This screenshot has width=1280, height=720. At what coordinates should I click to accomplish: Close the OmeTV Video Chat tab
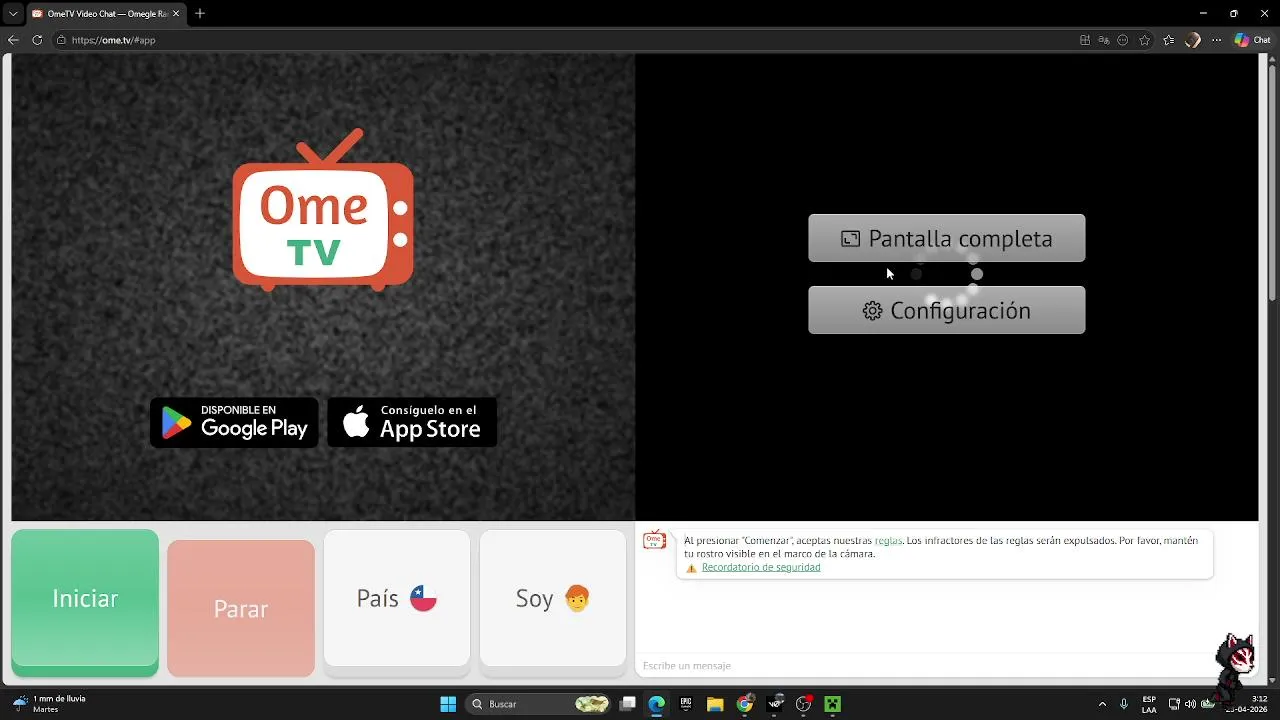tap(176, 14)
